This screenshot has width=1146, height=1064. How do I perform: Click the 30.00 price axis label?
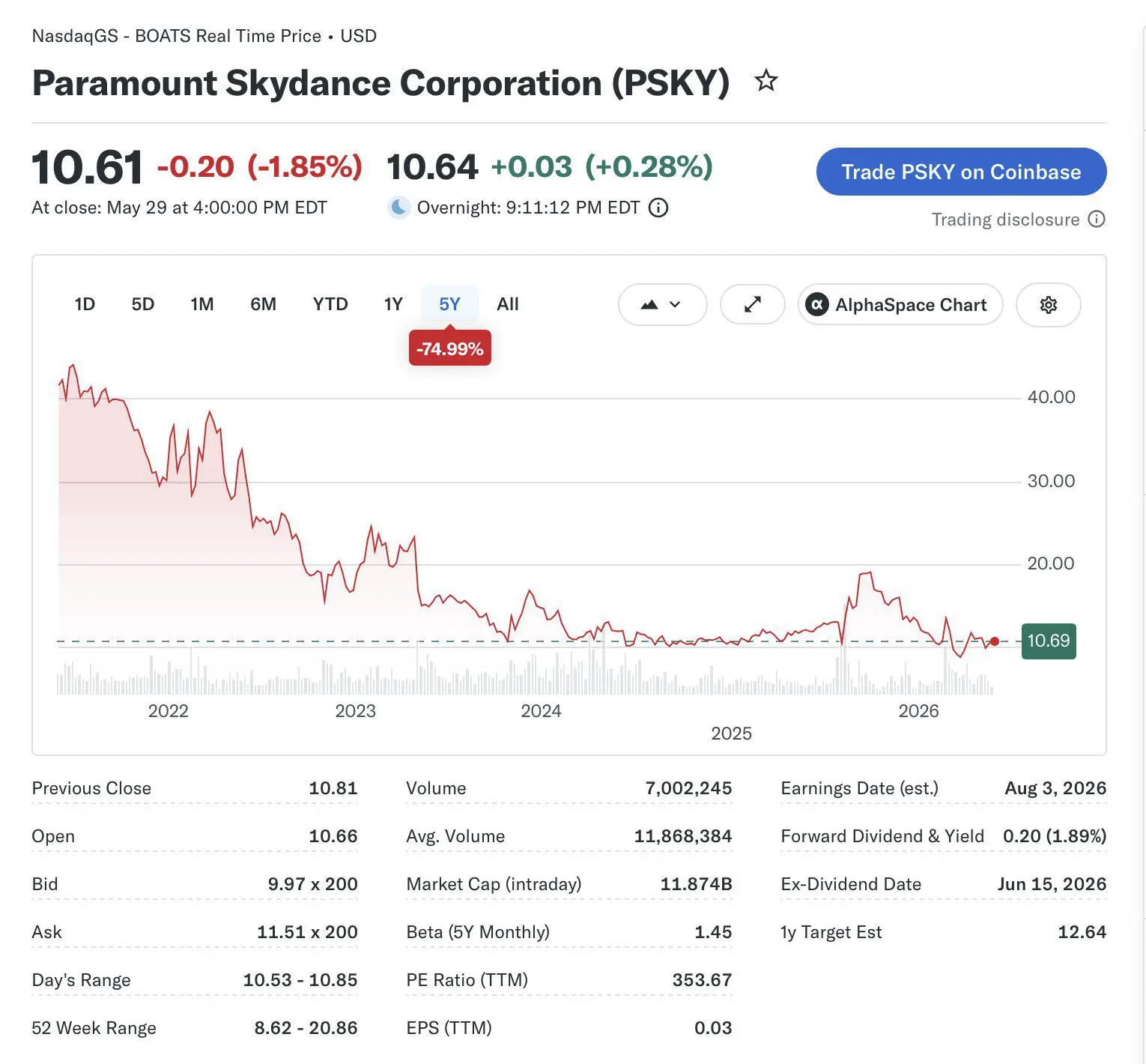pyautogui.click(x=1051, y=481)
